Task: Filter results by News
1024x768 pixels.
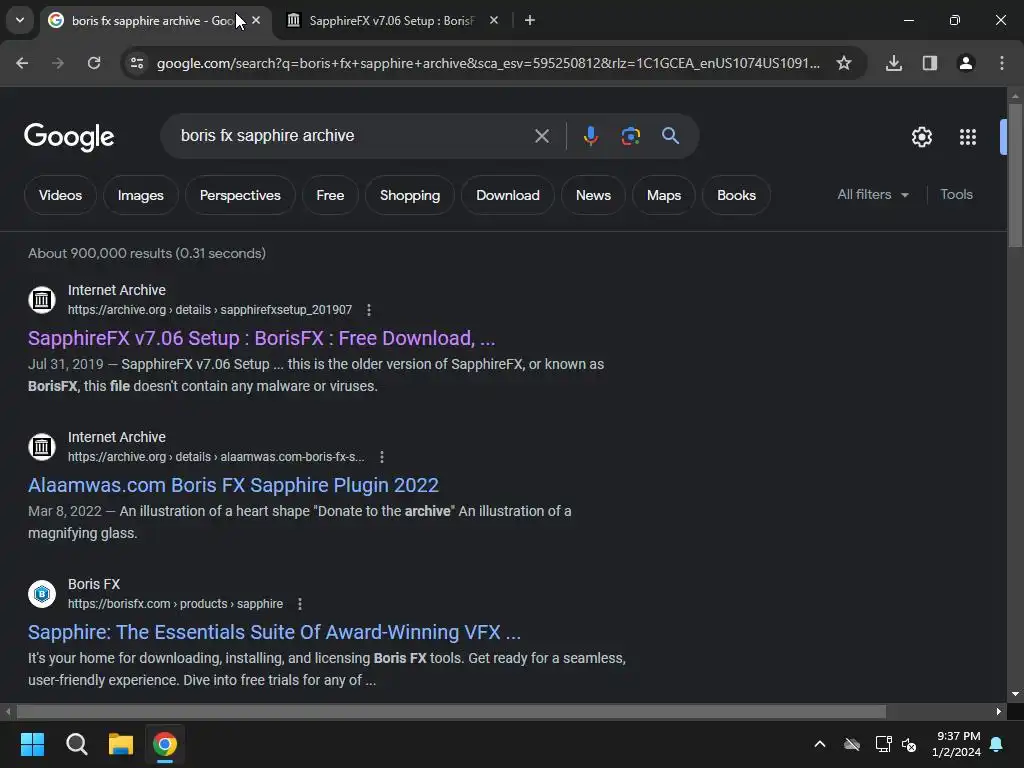Action: [x=593, y=195]
